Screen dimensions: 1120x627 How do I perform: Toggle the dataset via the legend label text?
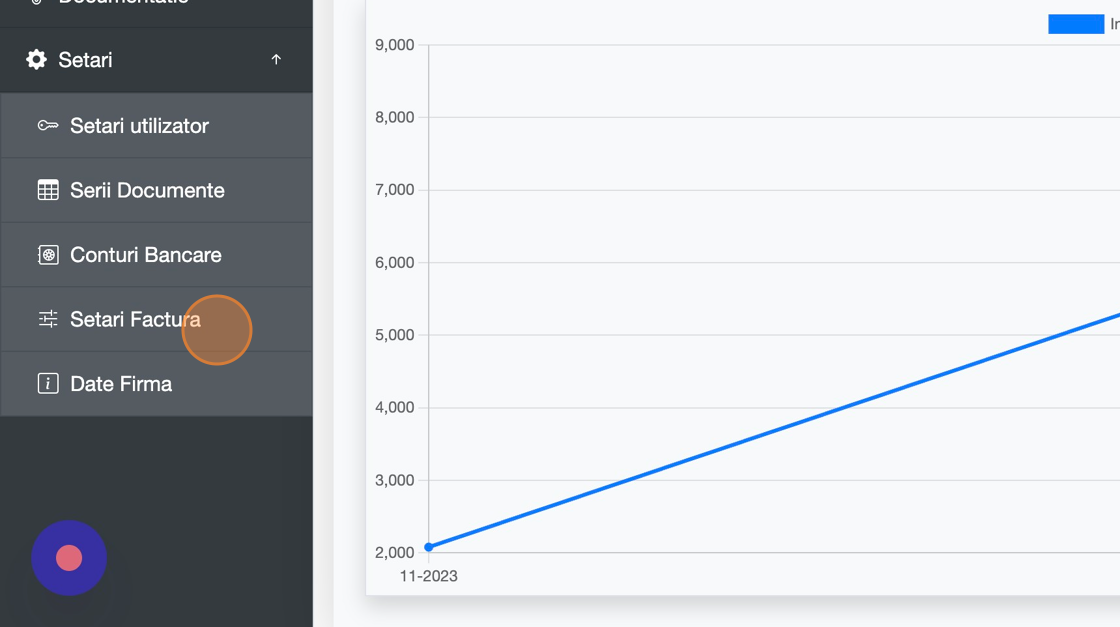[1114, 24]
